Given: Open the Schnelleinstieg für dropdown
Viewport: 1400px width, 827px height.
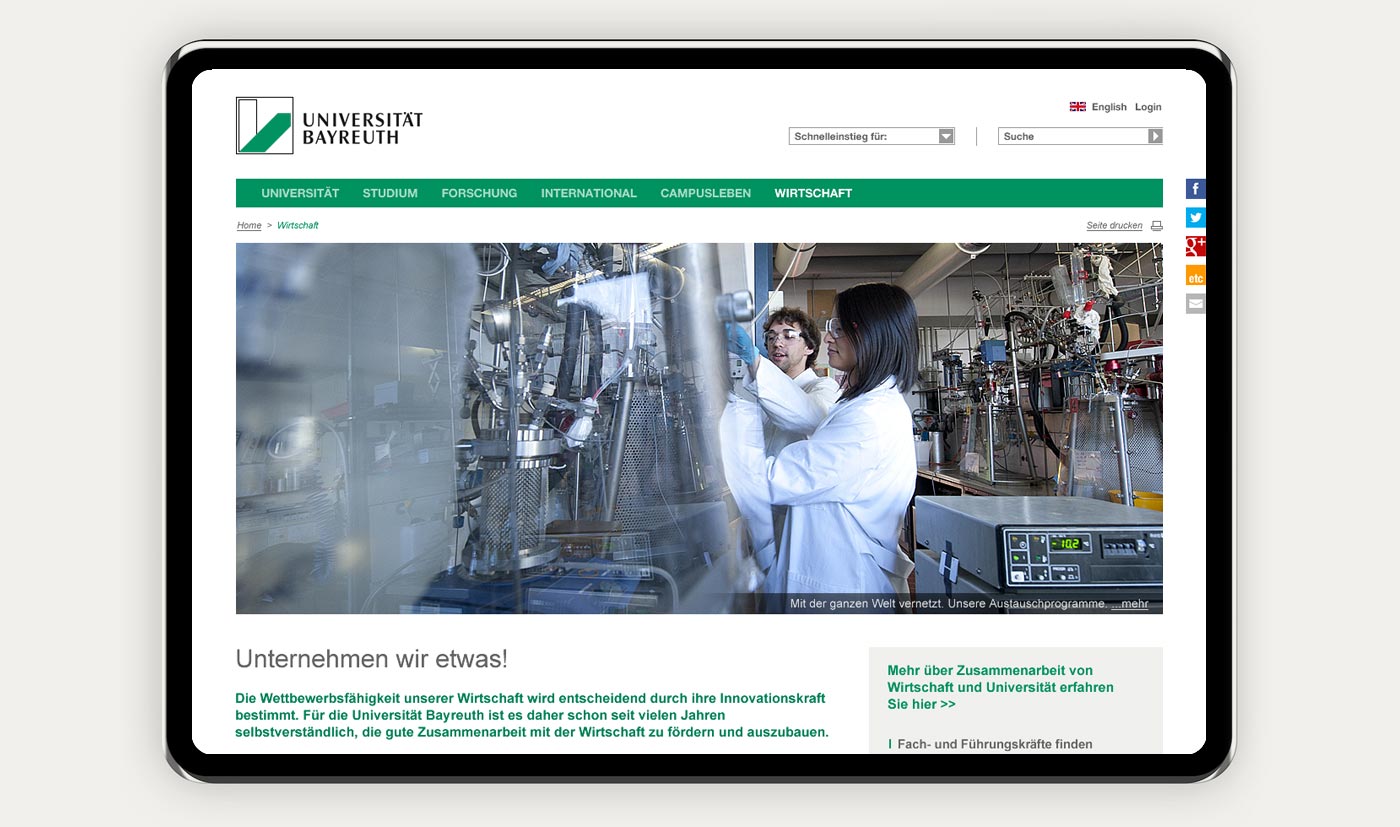Looking at the screenshot, I should (872, 136).
